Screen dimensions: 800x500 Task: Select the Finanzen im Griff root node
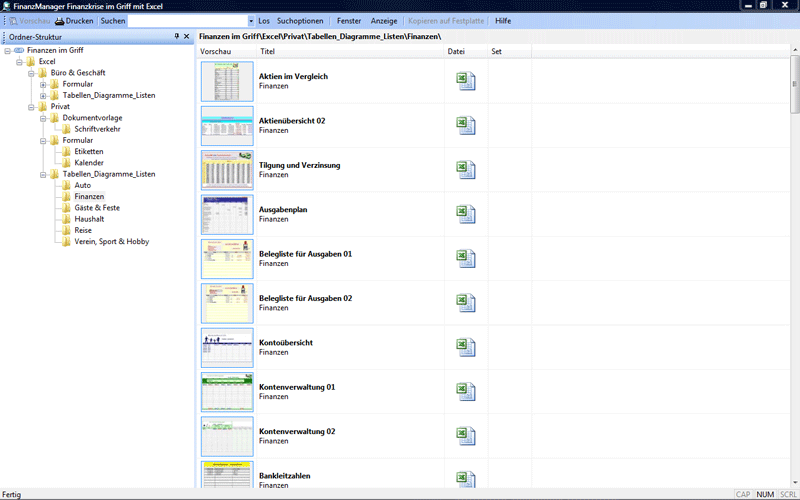point(55,50)
